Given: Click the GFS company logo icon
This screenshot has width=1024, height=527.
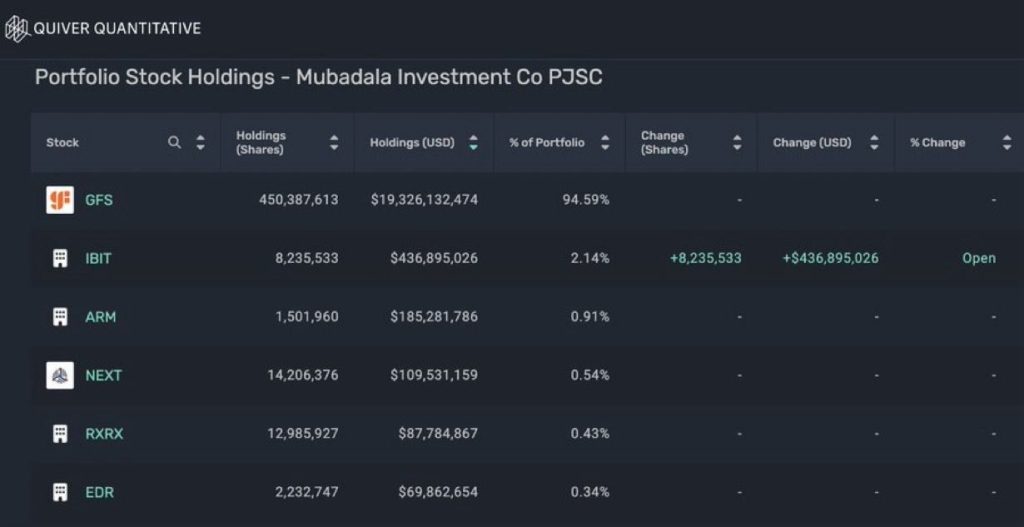Looking at the screenshot, I should [60, 200].
